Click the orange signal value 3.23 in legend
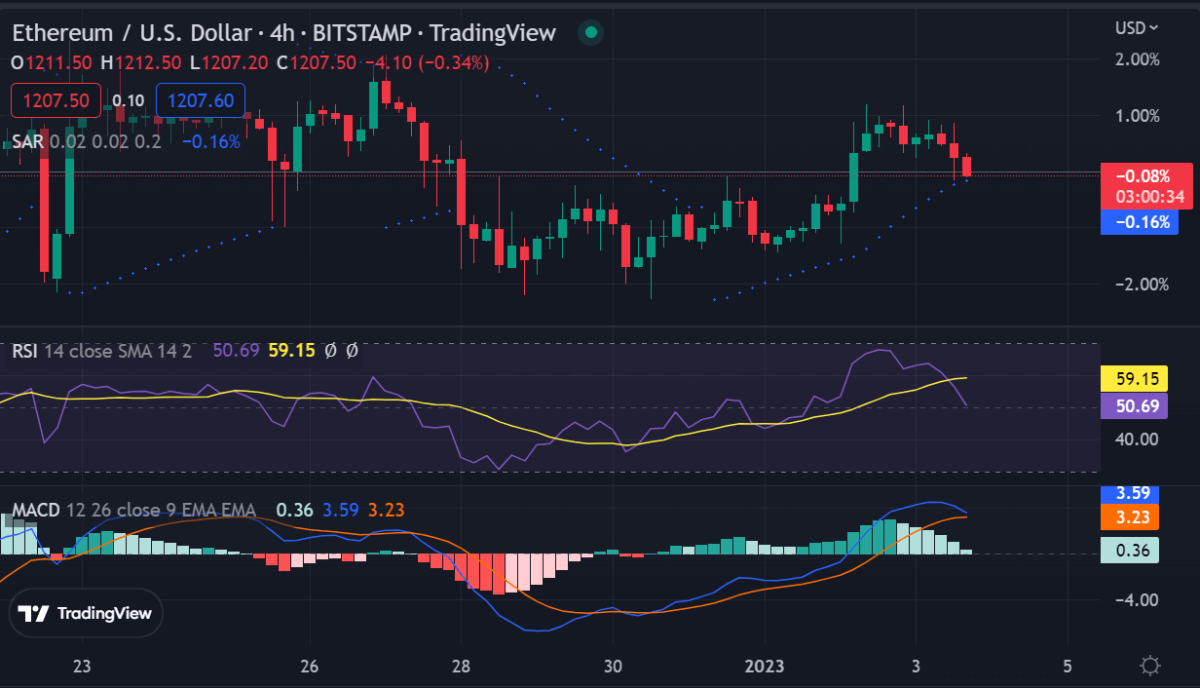1200x688 pixels. point(386,510)
